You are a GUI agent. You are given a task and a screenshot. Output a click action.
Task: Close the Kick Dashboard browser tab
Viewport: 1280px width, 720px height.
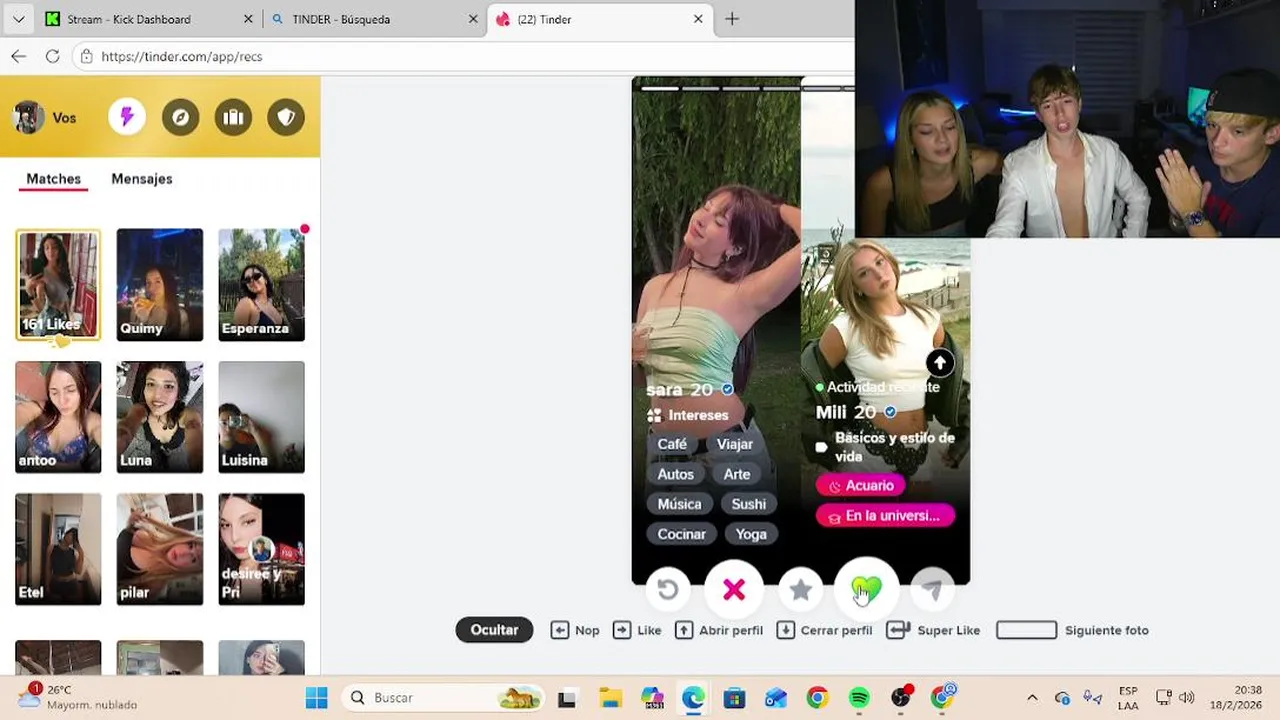[x=248, y=19]
